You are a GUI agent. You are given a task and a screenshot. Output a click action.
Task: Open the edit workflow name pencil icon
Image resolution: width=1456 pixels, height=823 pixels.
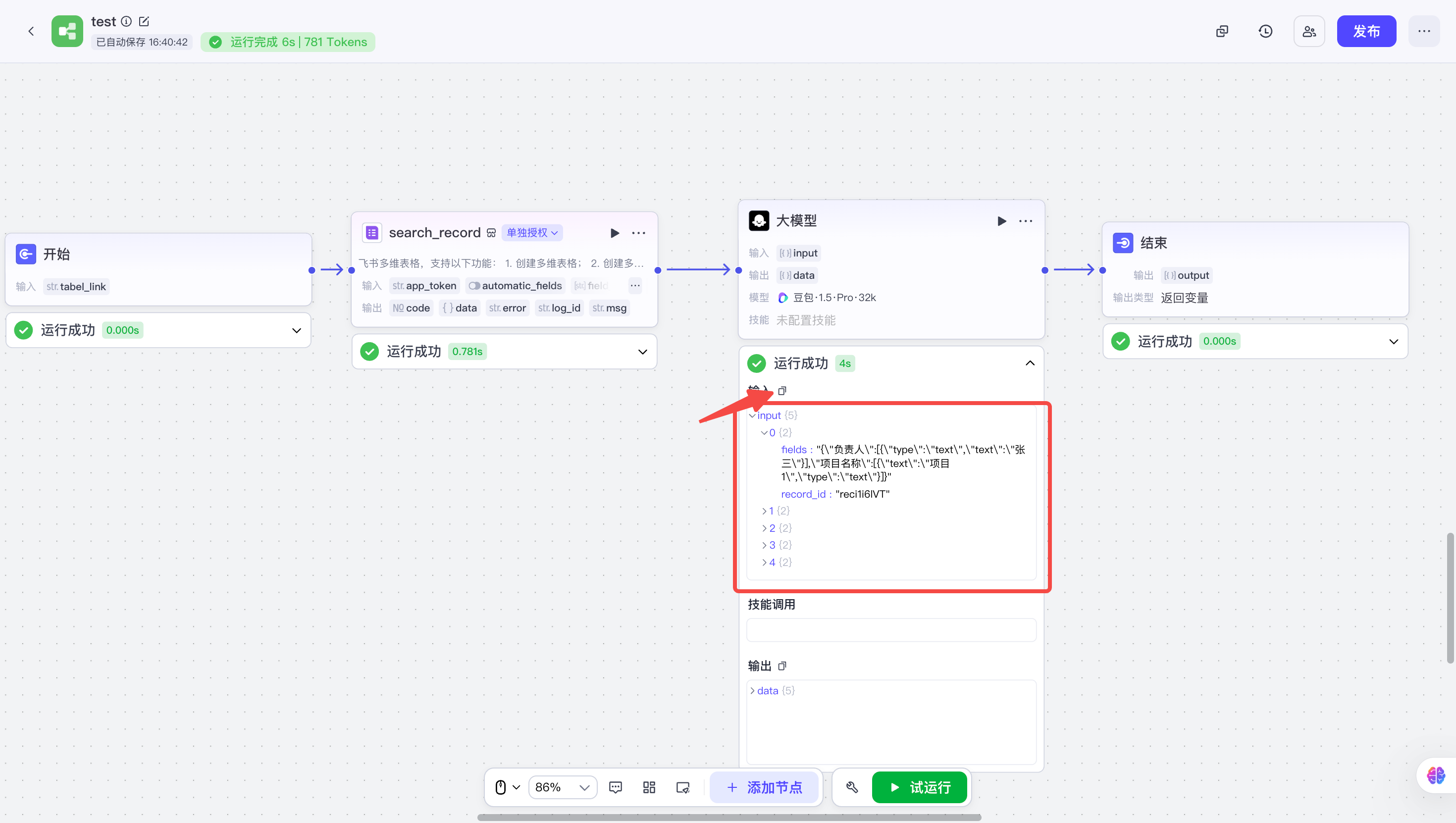[x=144, y=21]
